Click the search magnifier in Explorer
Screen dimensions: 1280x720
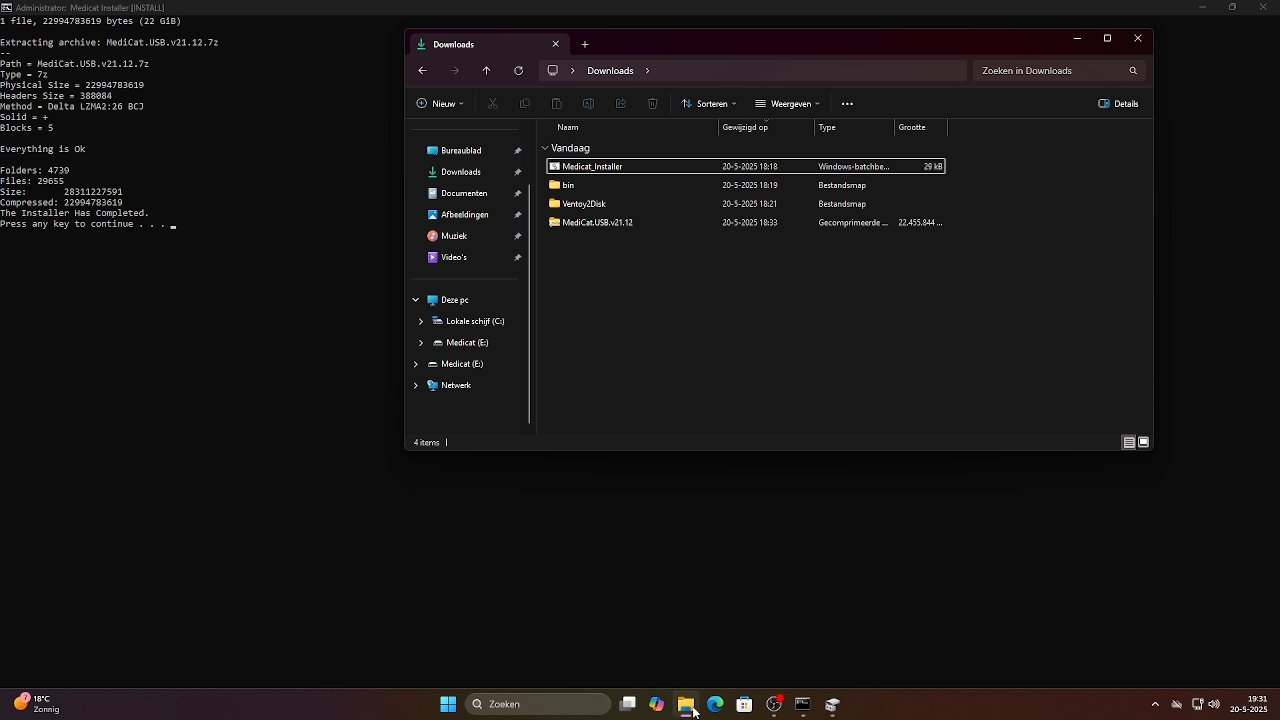1133,71
